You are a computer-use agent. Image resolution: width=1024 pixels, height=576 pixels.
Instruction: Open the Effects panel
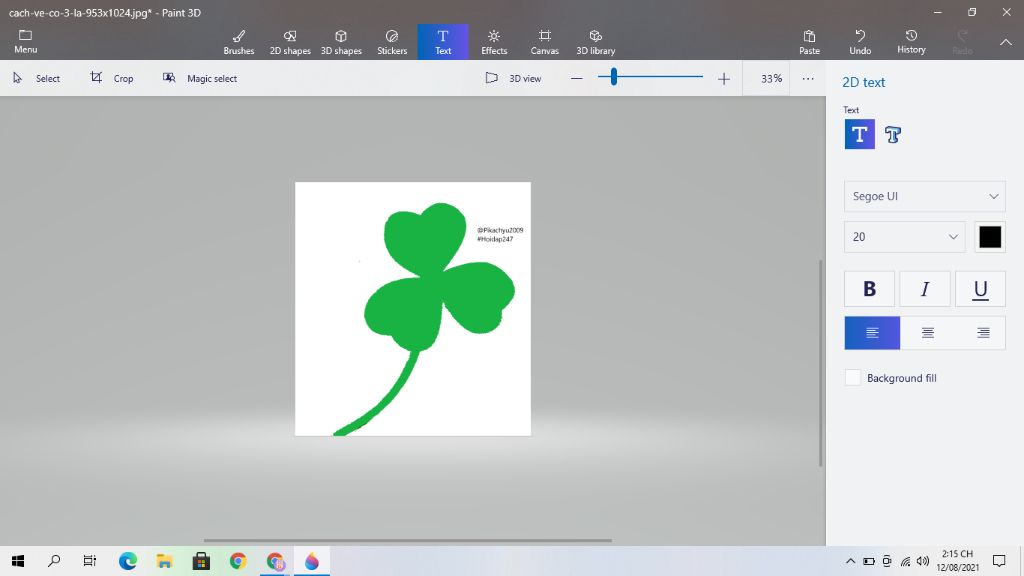(x=494, y=41)
